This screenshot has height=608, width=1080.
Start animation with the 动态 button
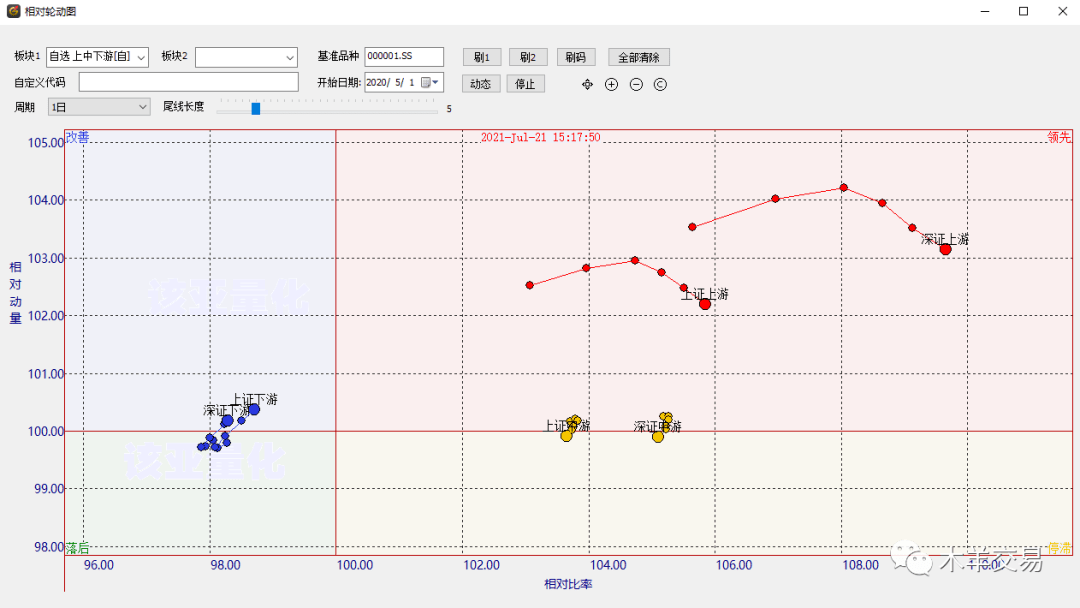480,84
